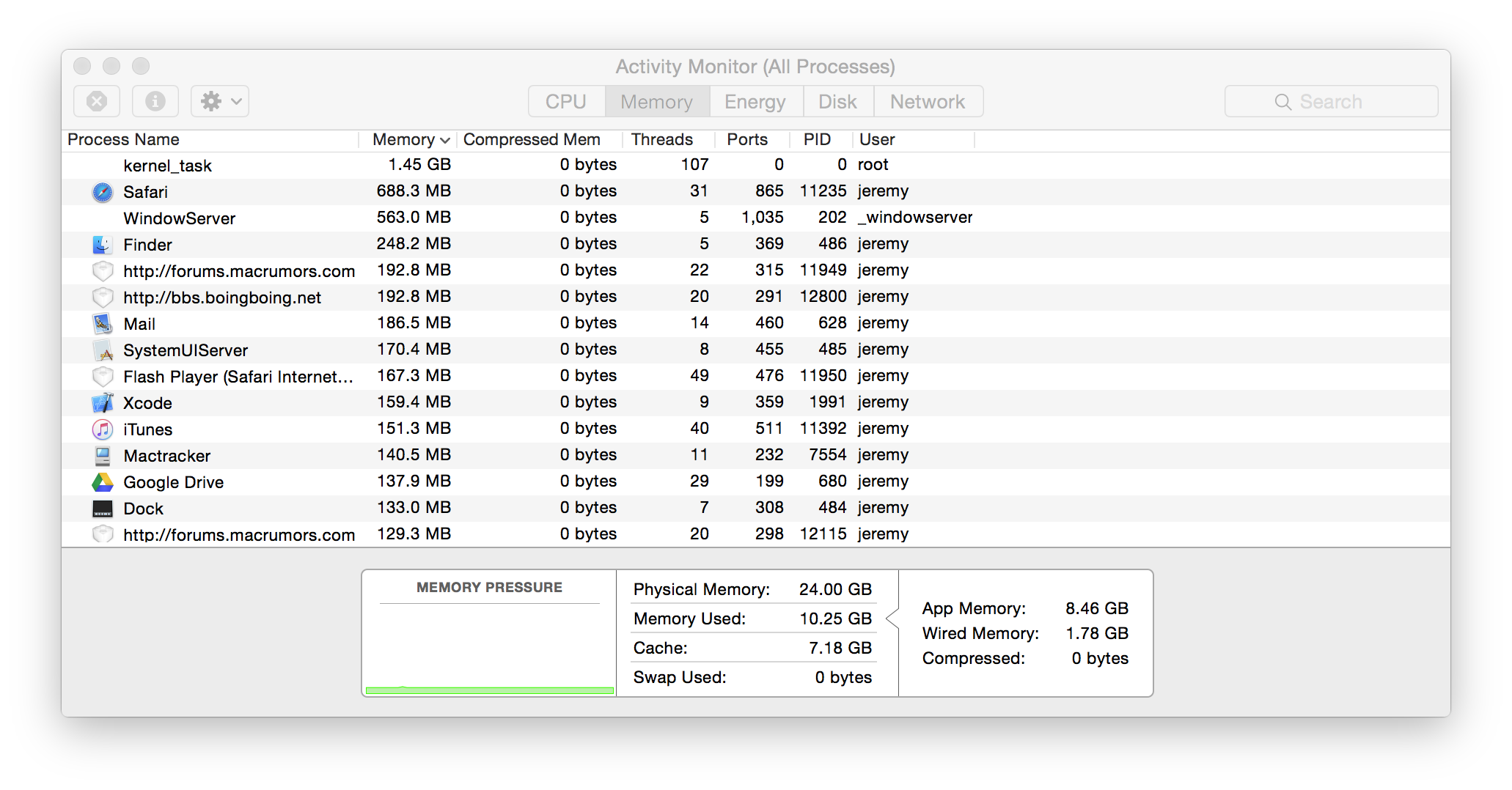Click the Search field
This screenshot has width=1512, height=790.
coord(1331,101)
